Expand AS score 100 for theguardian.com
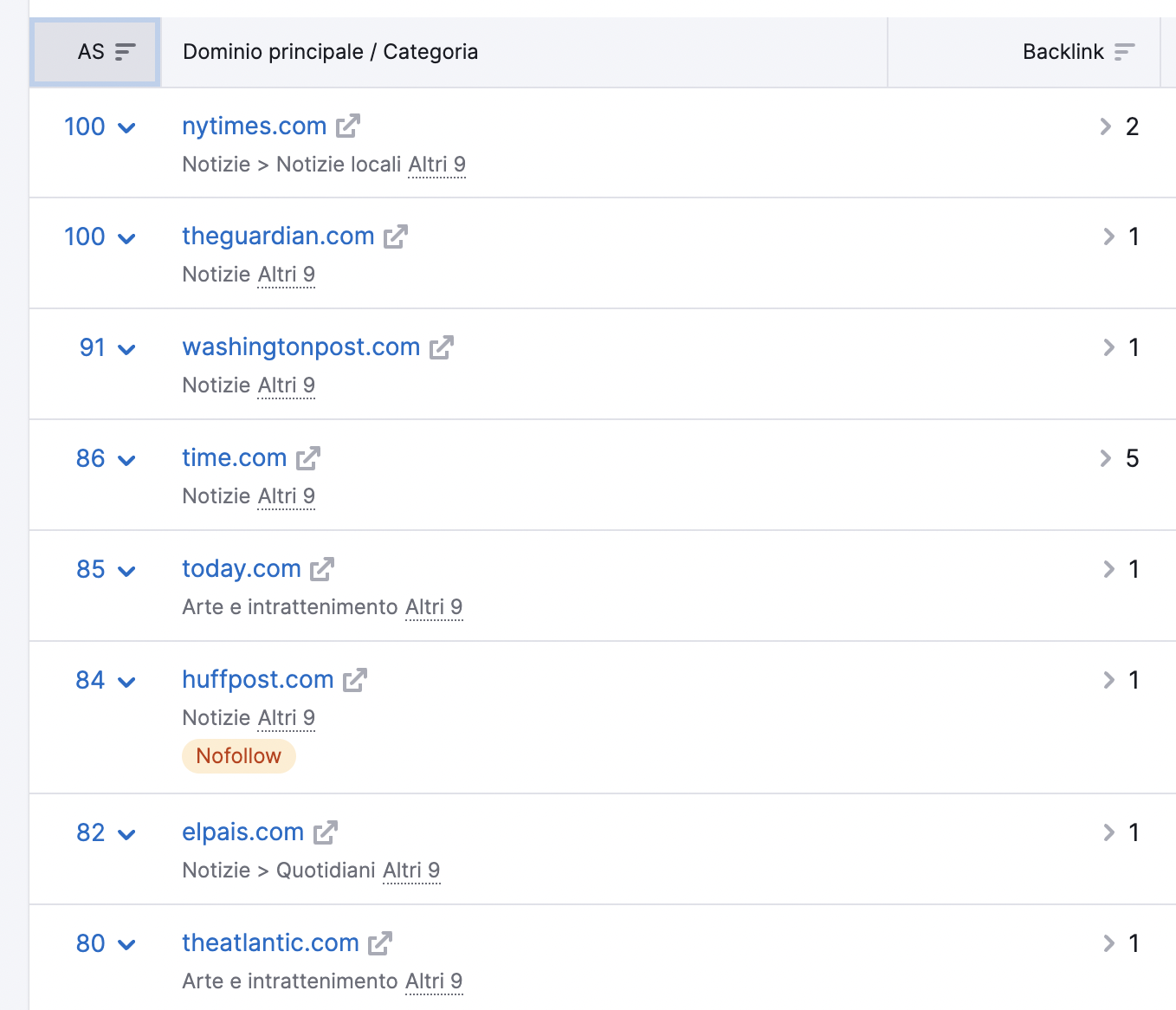This screenshot has height=1010, width=1176. tap(100, 237)
